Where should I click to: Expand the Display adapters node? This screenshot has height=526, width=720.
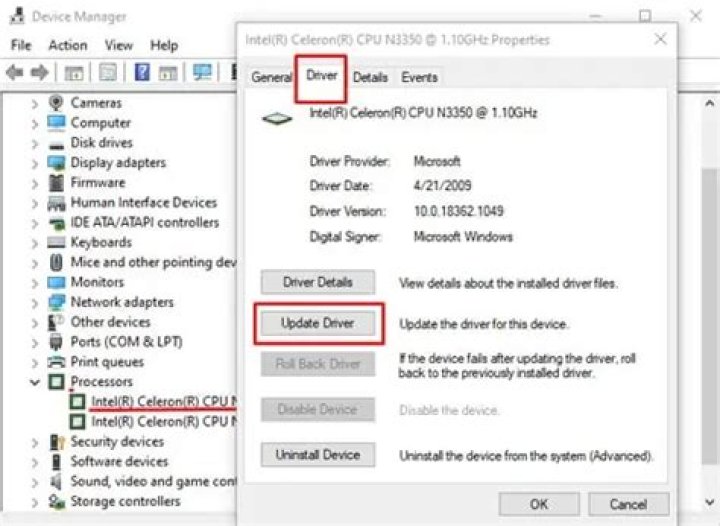tap(35, 163)
